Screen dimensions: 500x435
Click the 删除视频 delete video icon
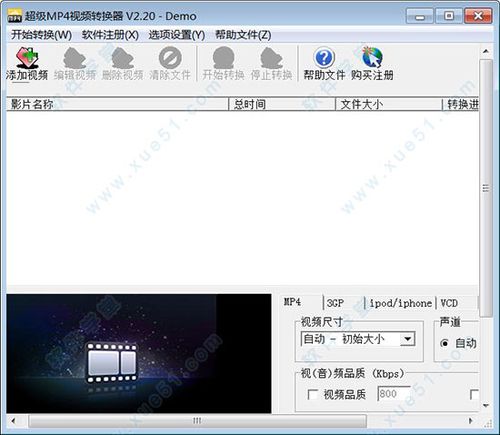[x=122, y=58]
